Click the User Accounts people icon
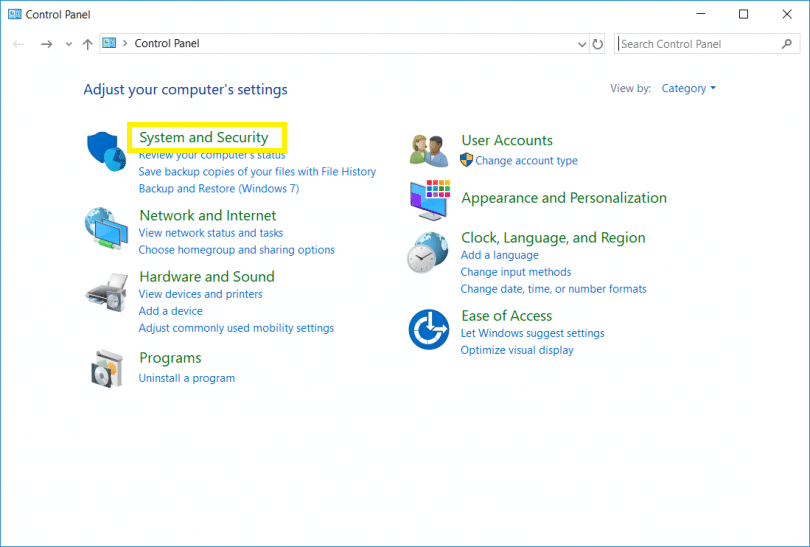This screenshot has width=810, height=547. click(429, 150)
